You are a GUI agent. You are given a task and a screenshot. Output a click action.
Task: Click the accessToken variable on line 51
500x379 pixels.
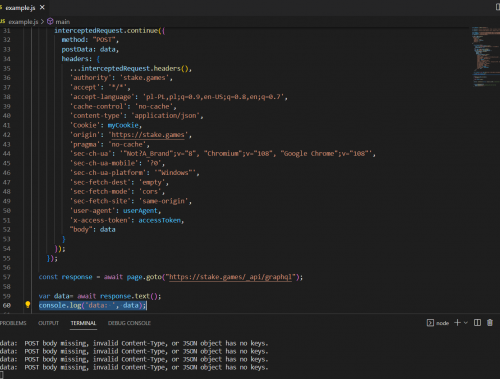[x=160, y=220]
